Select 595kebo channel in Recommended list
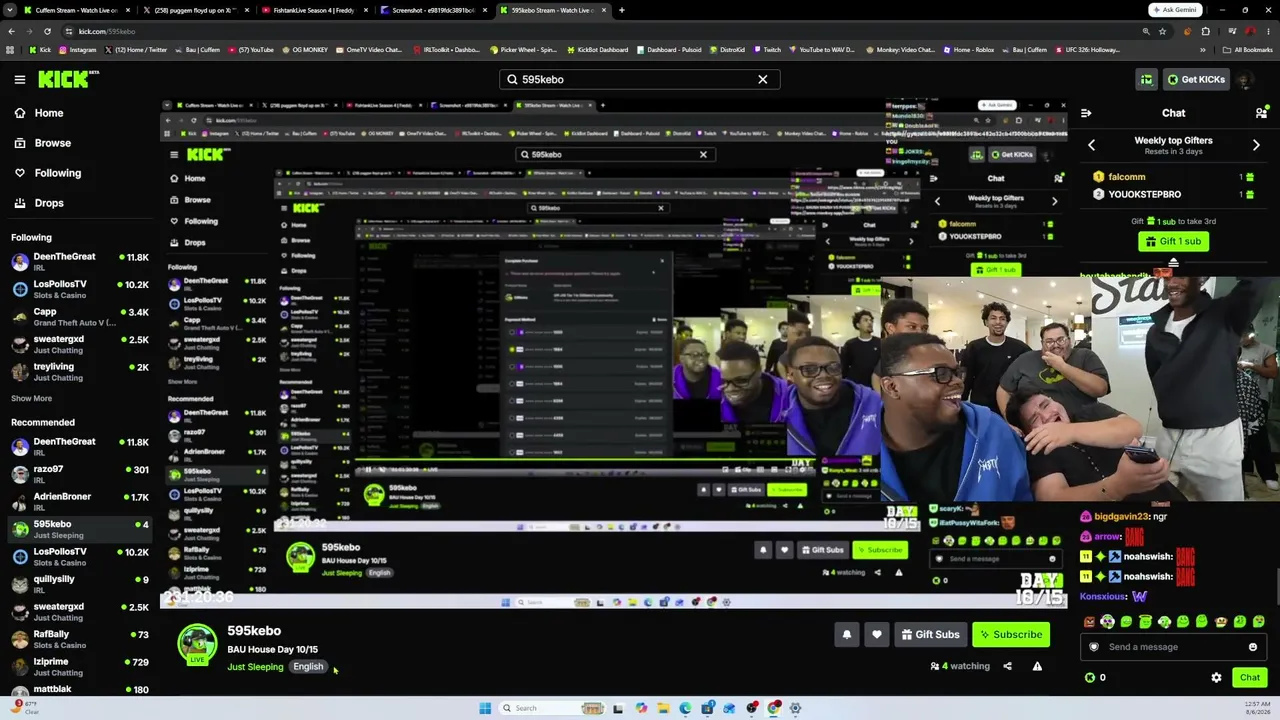1280x720 pixels. click(x=78, y=529)
